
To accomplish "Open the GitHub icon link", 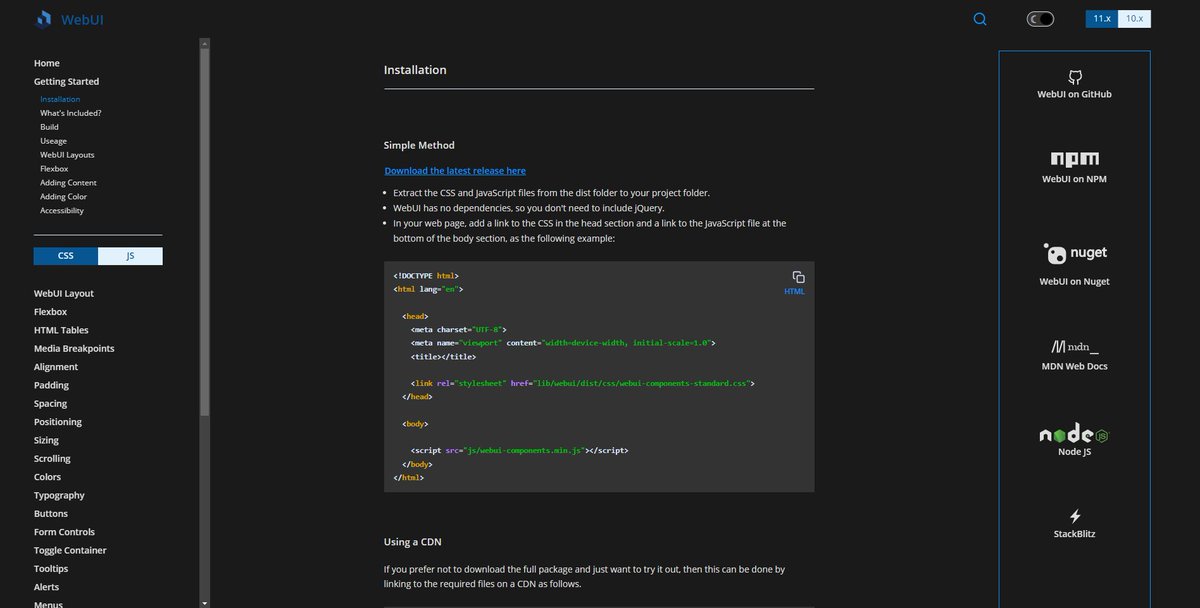I will click(1075, 77).
